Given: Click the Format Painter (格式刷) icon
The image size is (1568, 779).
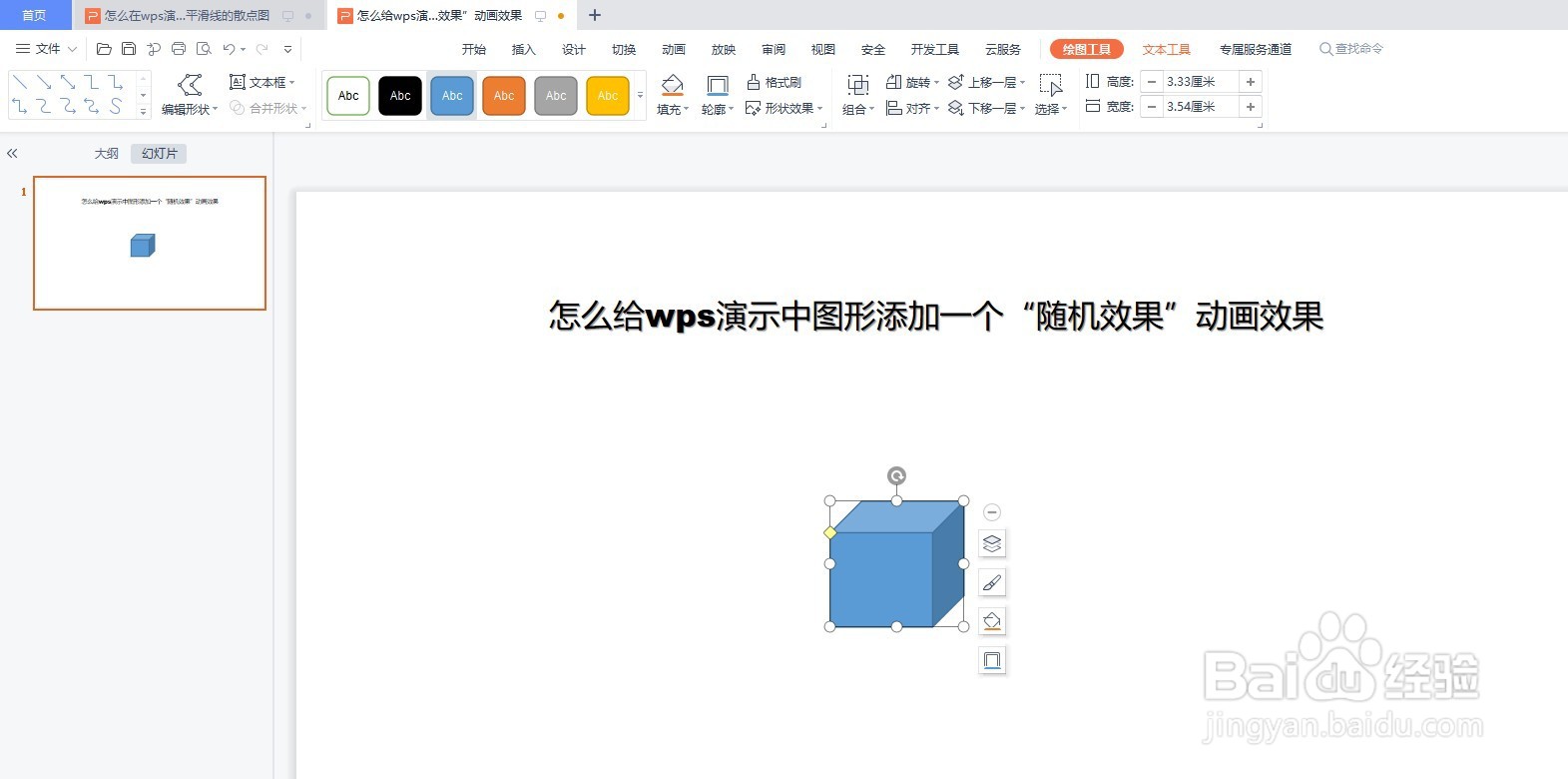Looking at the screenshot, I should [754, 82].
